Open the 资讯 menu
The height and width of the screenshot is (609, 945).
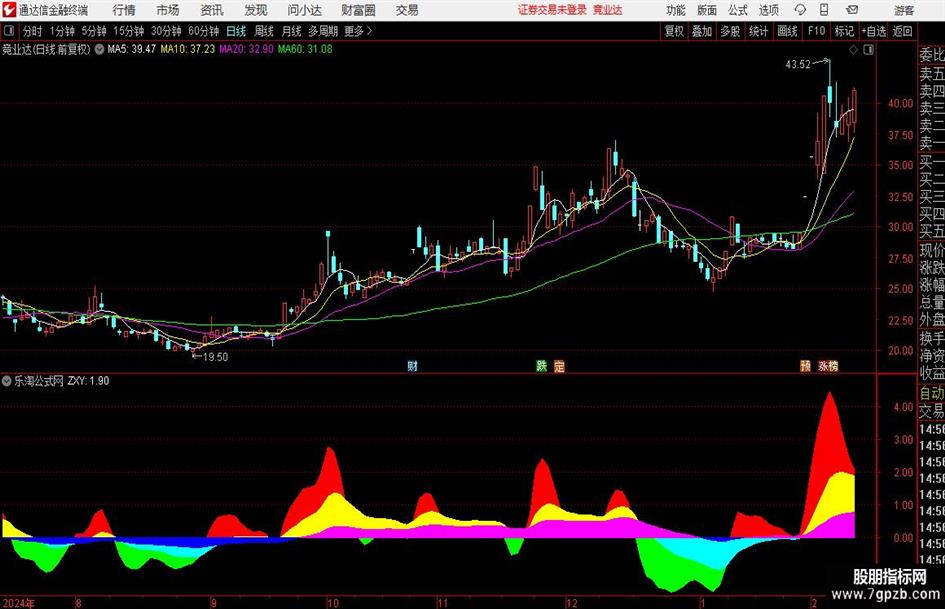point(212,10)
